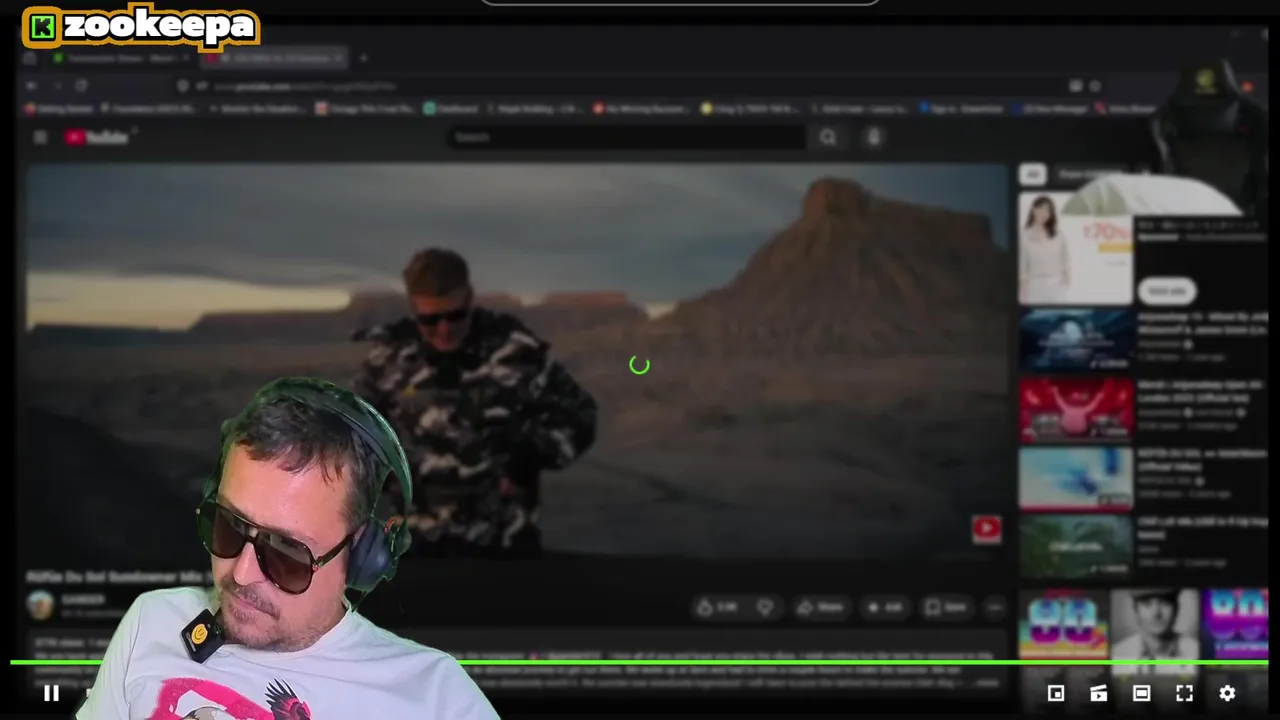Image resolution: width=1280 pixels, height=720 pixels.
Task: Open the ad thumbnail with woman in white
Action: click(x=1075, y=247)
